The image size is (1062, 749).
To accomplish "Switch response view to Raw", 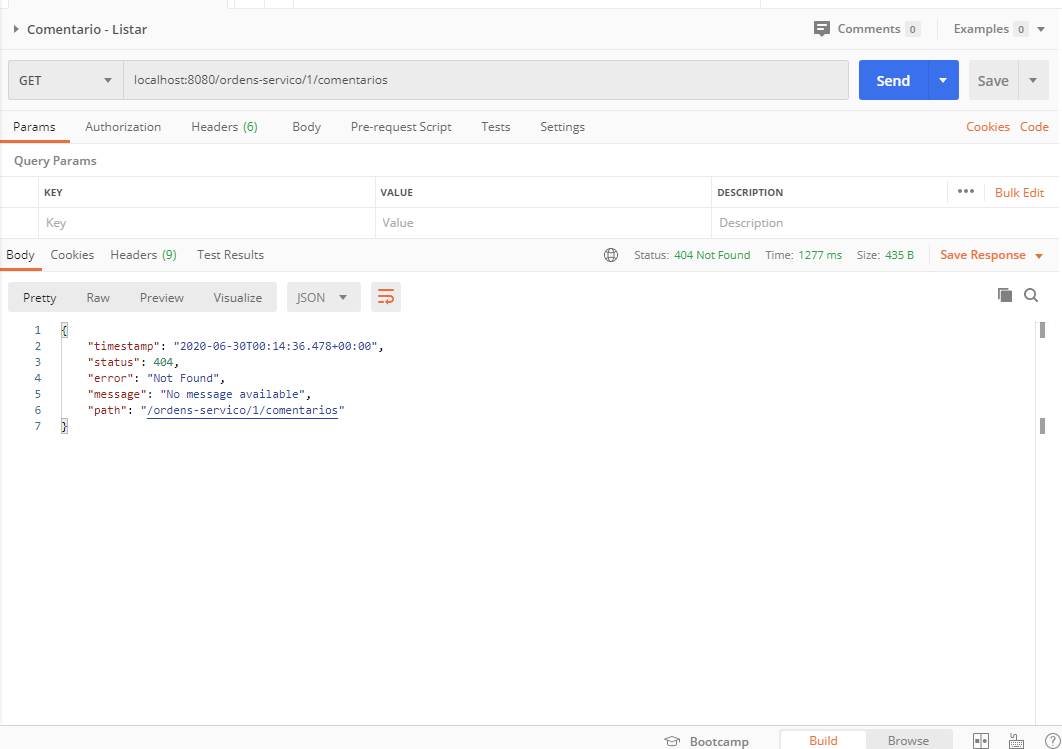I will (98, 297).
